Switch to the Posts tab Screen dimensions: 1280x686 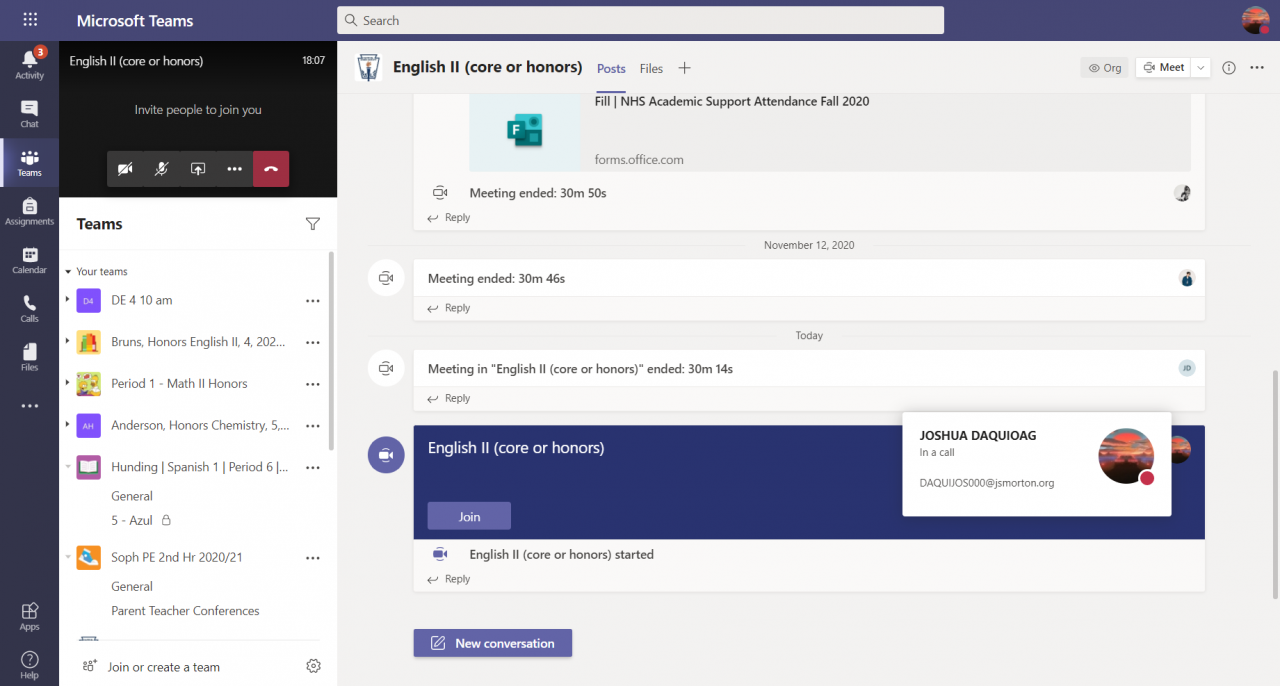(x=611, y=68)
